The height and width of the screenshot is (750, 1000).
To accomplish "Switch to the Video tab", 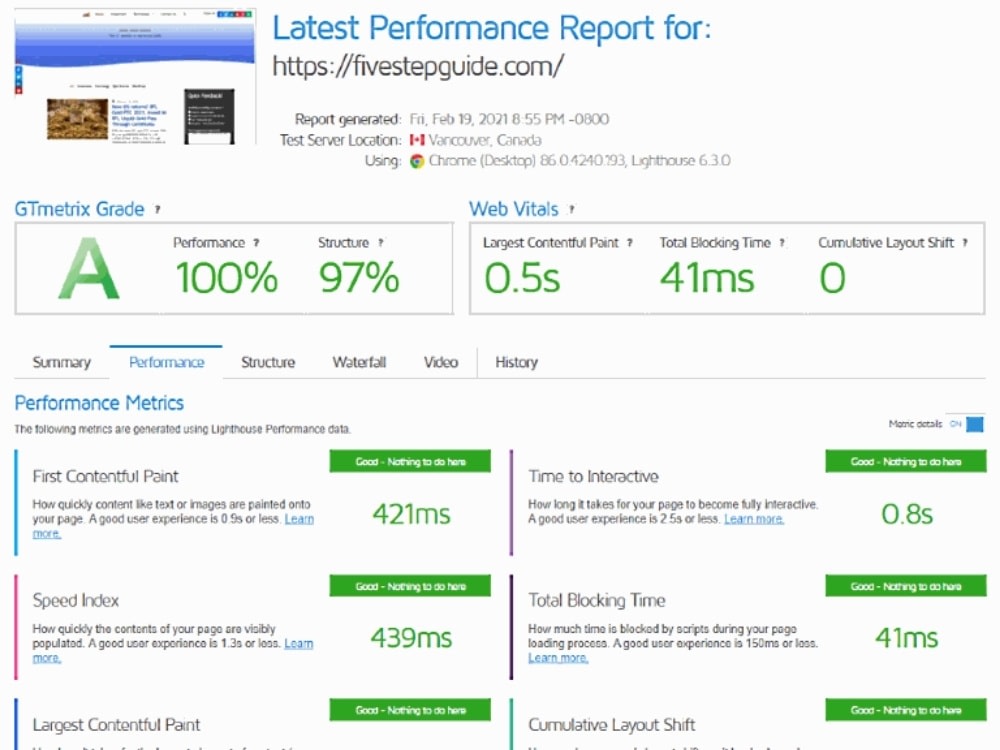I will (441, 362).
